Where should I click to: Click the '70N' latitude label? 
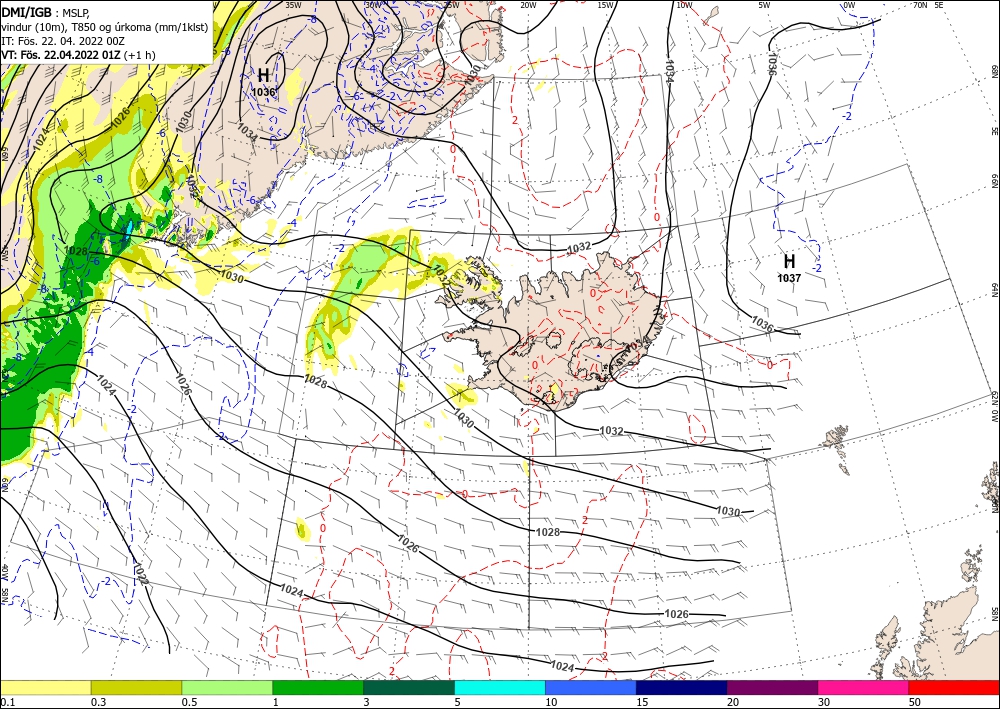pyautogui.click(x=920, y=5)
